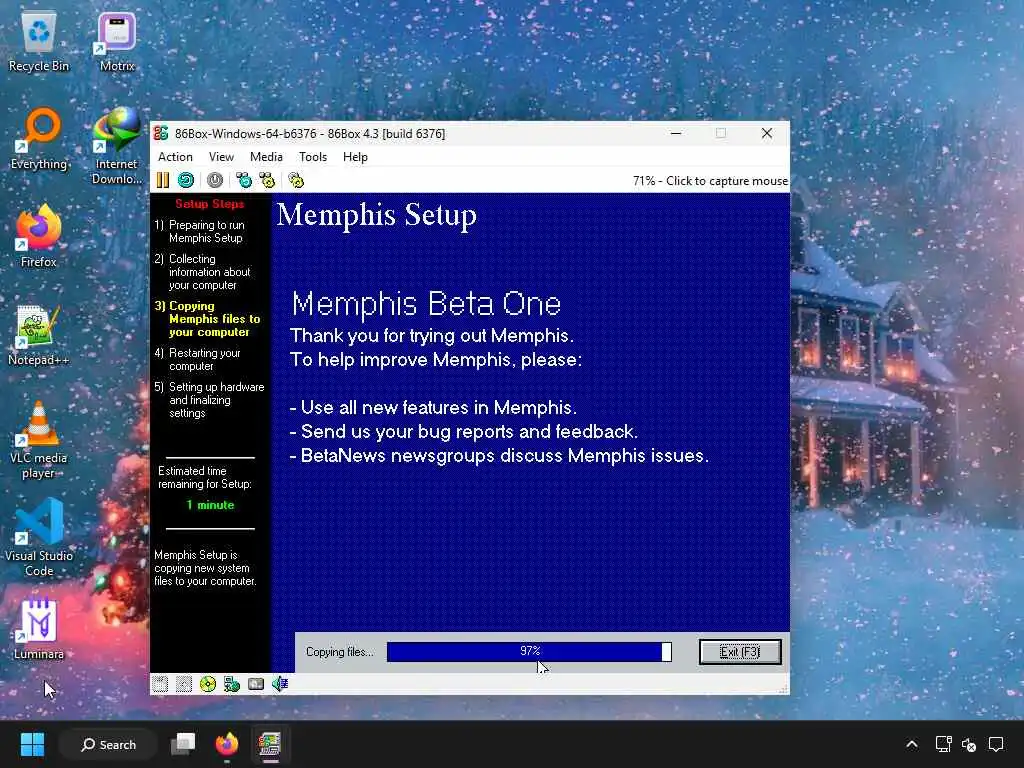1024x768 pixels.
Task: Open Visual Studio Code desktop shortcut
Action: click(x=39, y=537)
